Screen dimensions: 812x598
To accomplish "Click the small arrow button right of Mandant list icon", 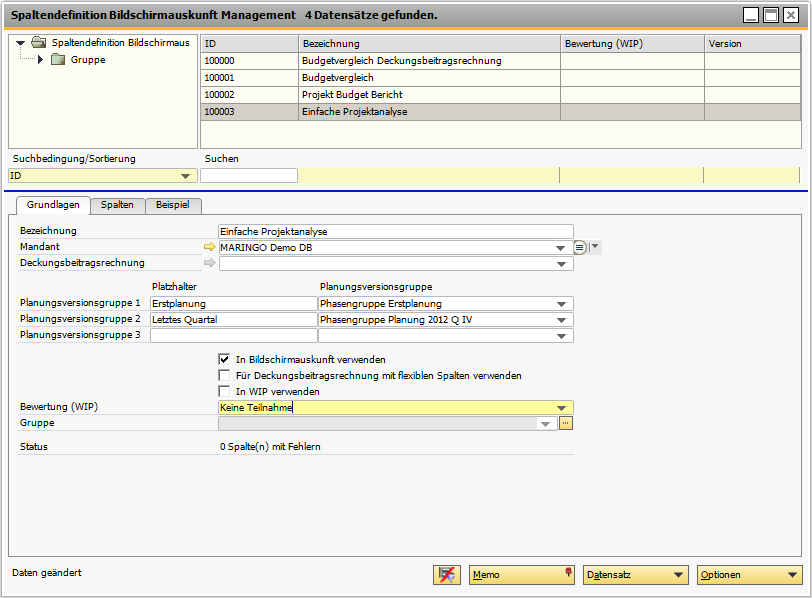I will click(595, 248).
